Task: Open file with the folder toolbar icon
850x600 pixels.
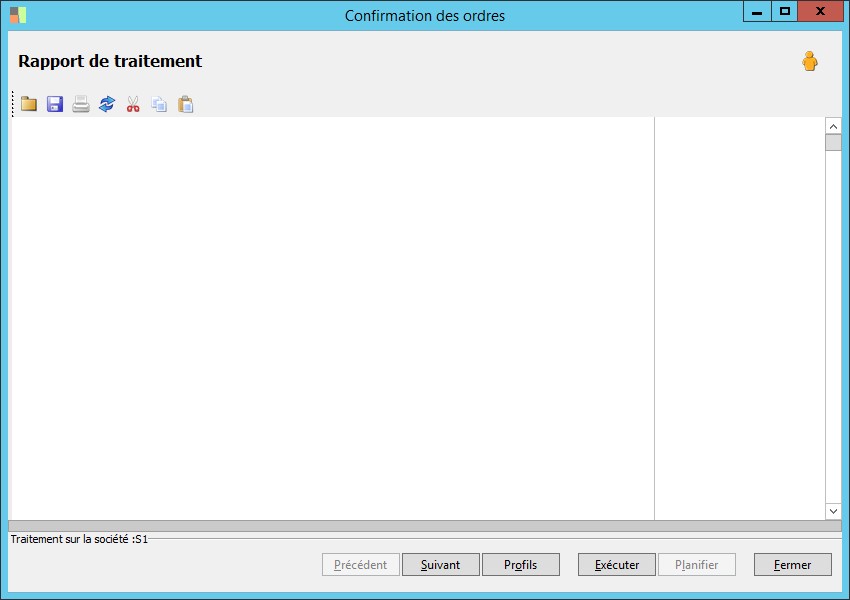Action: [x=29, y=104]
